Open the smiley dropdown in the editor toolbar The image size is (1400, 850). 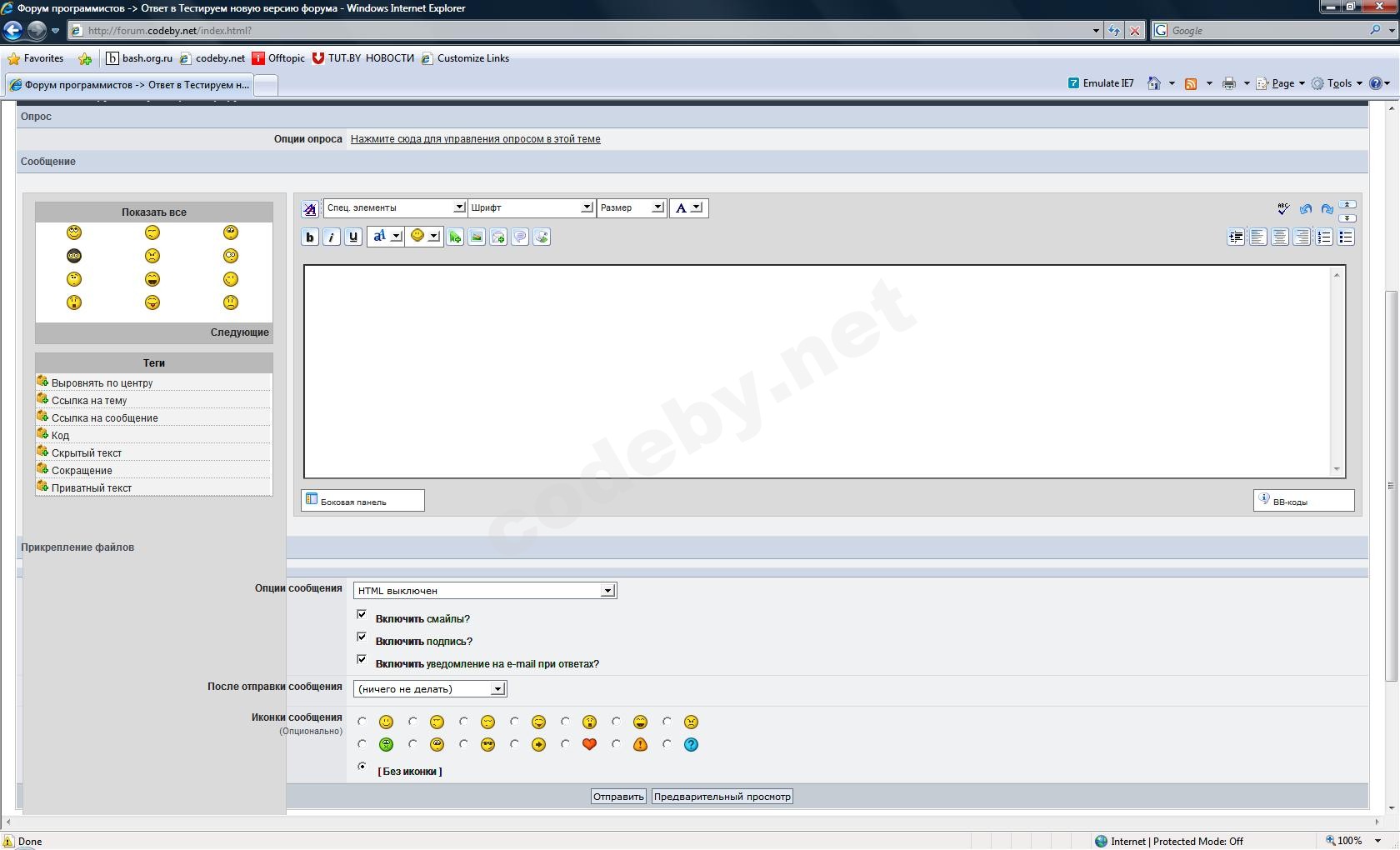pos(424,237)
